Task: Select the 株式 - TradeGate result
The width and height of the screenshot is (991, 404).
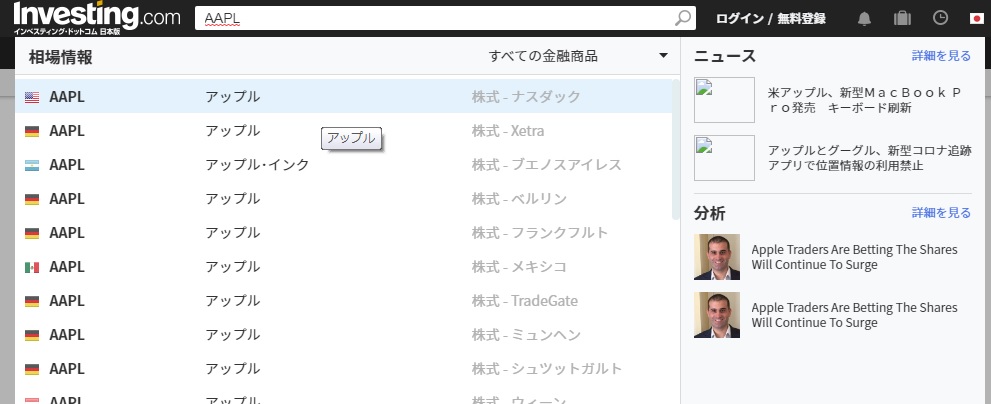Action: (343, 301)
